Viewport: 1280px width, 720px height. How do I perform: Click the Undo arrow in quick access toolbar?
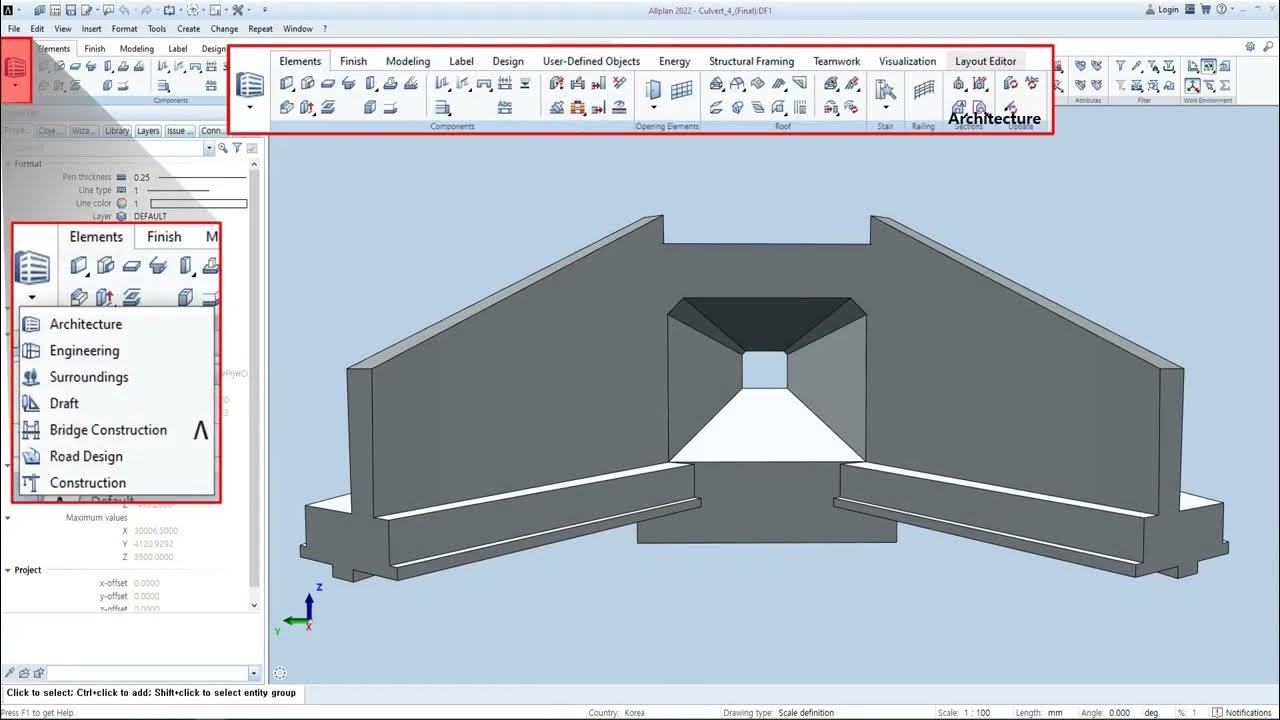124,10
